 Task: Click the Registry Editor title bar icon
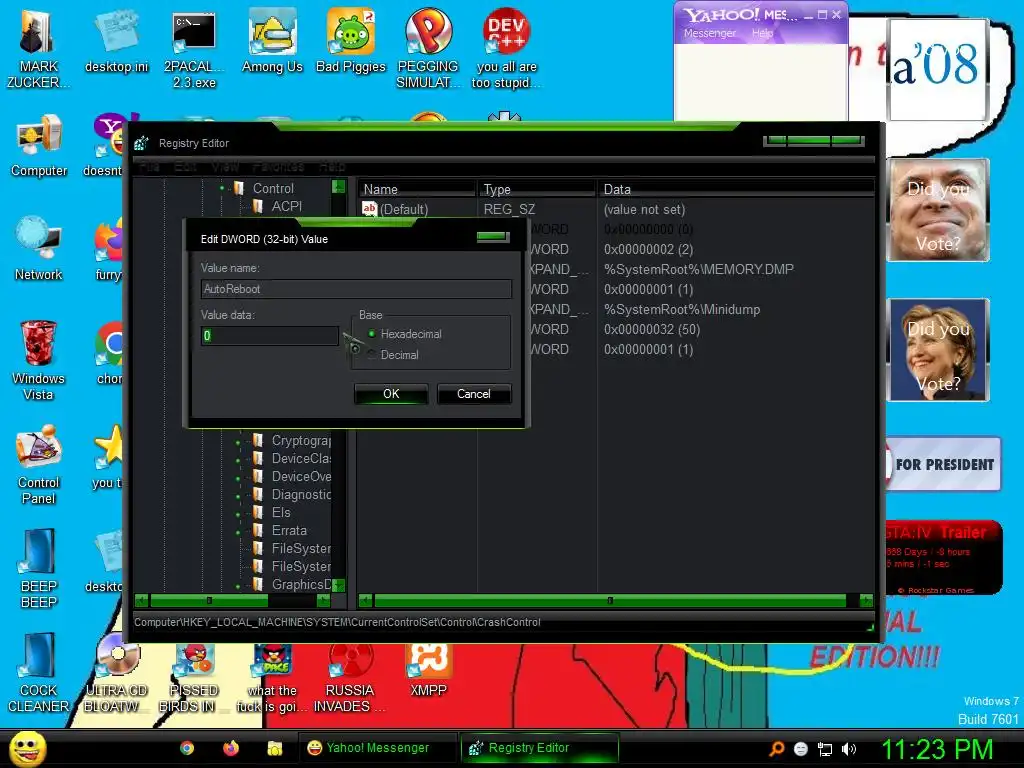(142, 143)
